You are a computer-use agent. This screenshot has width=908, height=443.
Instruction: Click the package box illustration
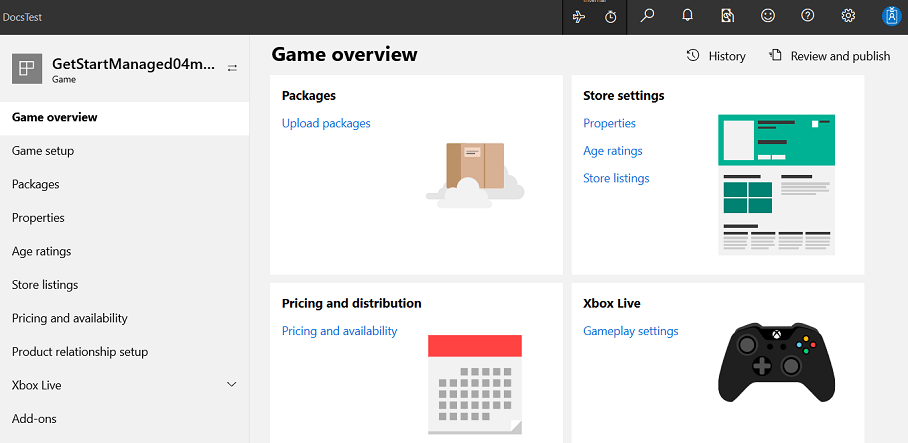[475, 175]
